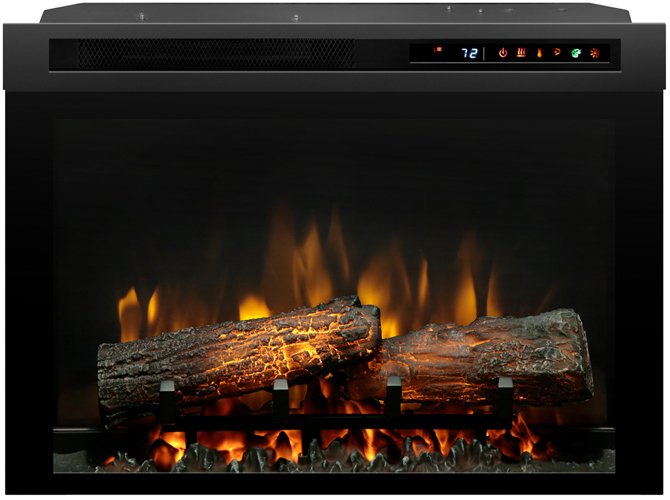This screenshot has width=670, height=500.
Task: Tap the flame speed icon
Action: pos(557,52)
